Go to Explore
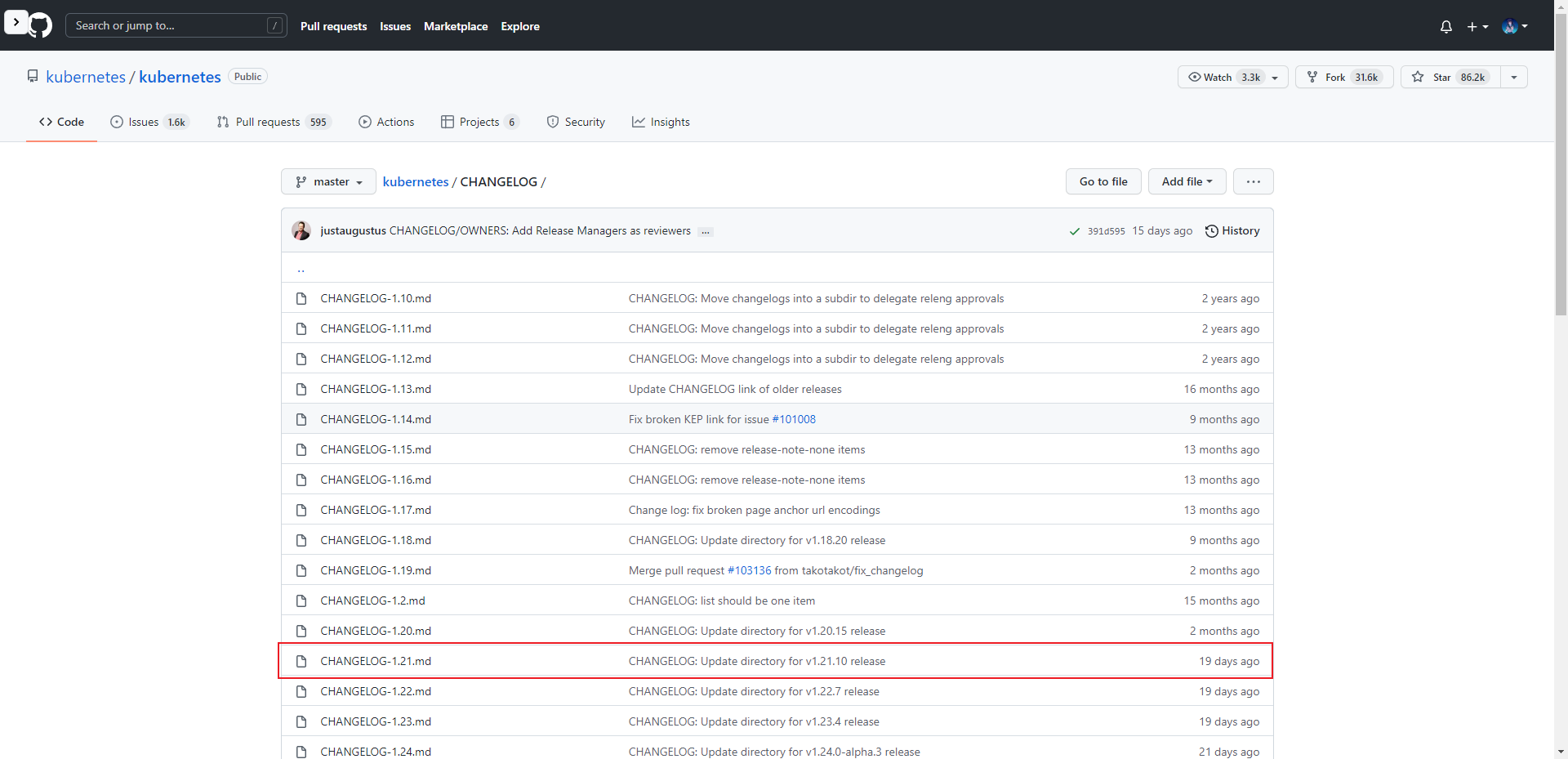1568x759 pixels. point(520,26)
